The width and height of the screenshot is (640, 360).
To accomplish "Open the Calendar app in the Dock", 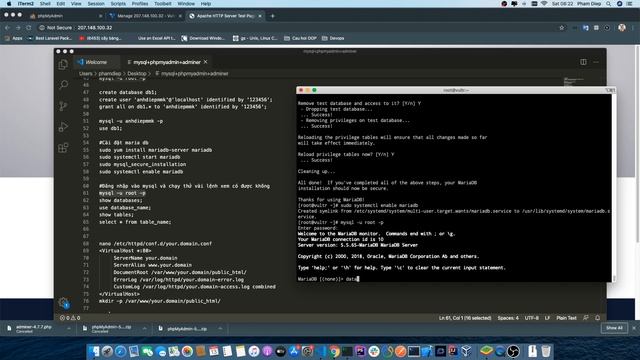I will (214, 351).
